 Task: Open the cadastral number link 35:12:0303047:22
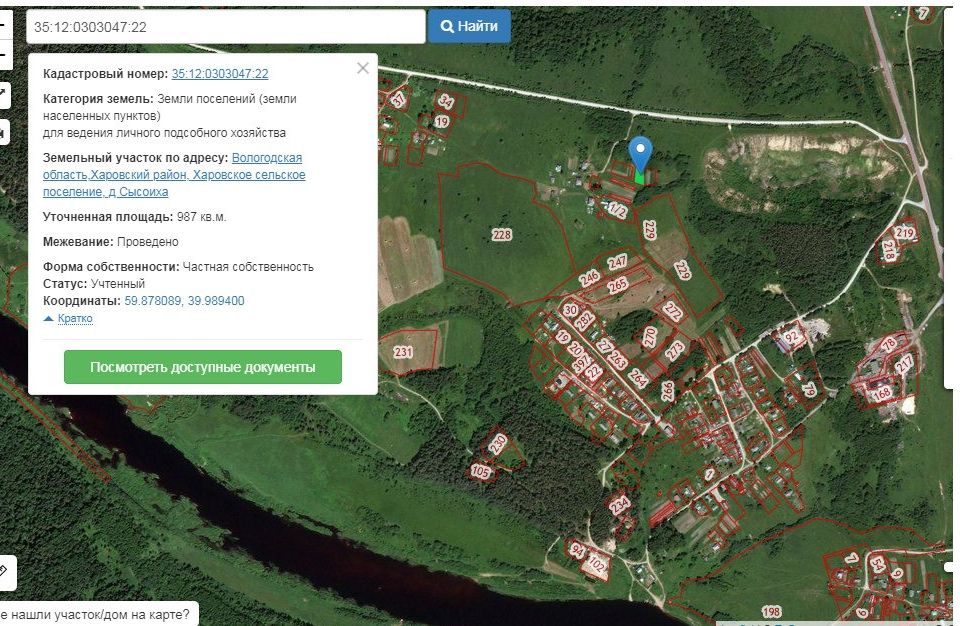pyautogui.click(x=220, y=74)
